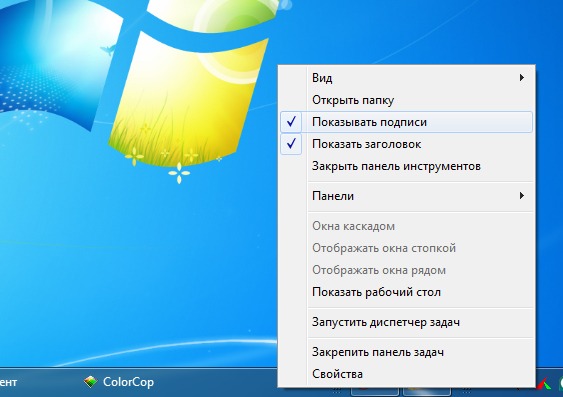Open the Вид submenu

click(x=406, y=78)
